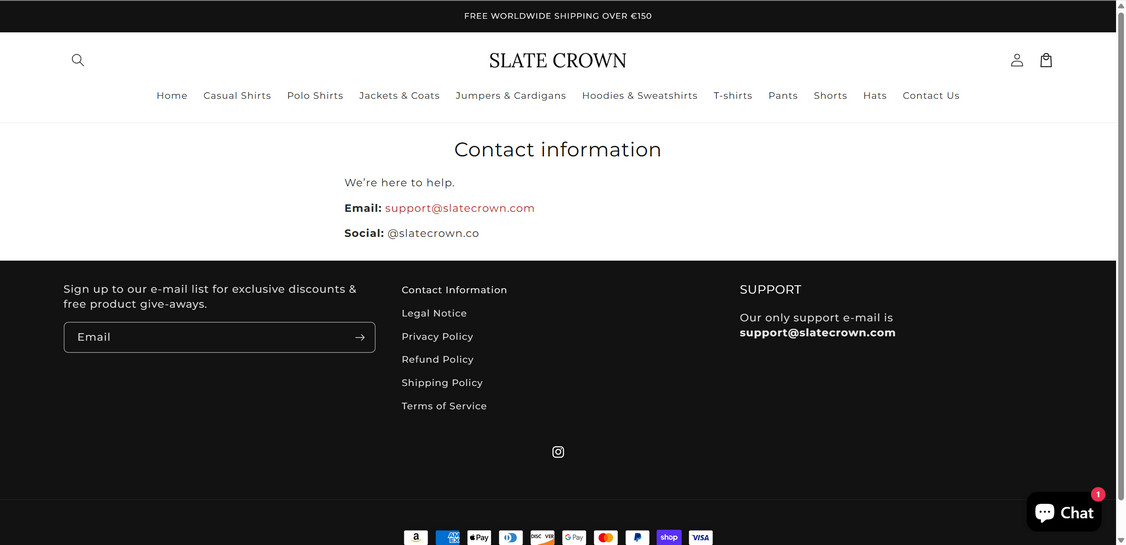Click the Mastercard payment icon
The image size is (1126, 545).
605,537
